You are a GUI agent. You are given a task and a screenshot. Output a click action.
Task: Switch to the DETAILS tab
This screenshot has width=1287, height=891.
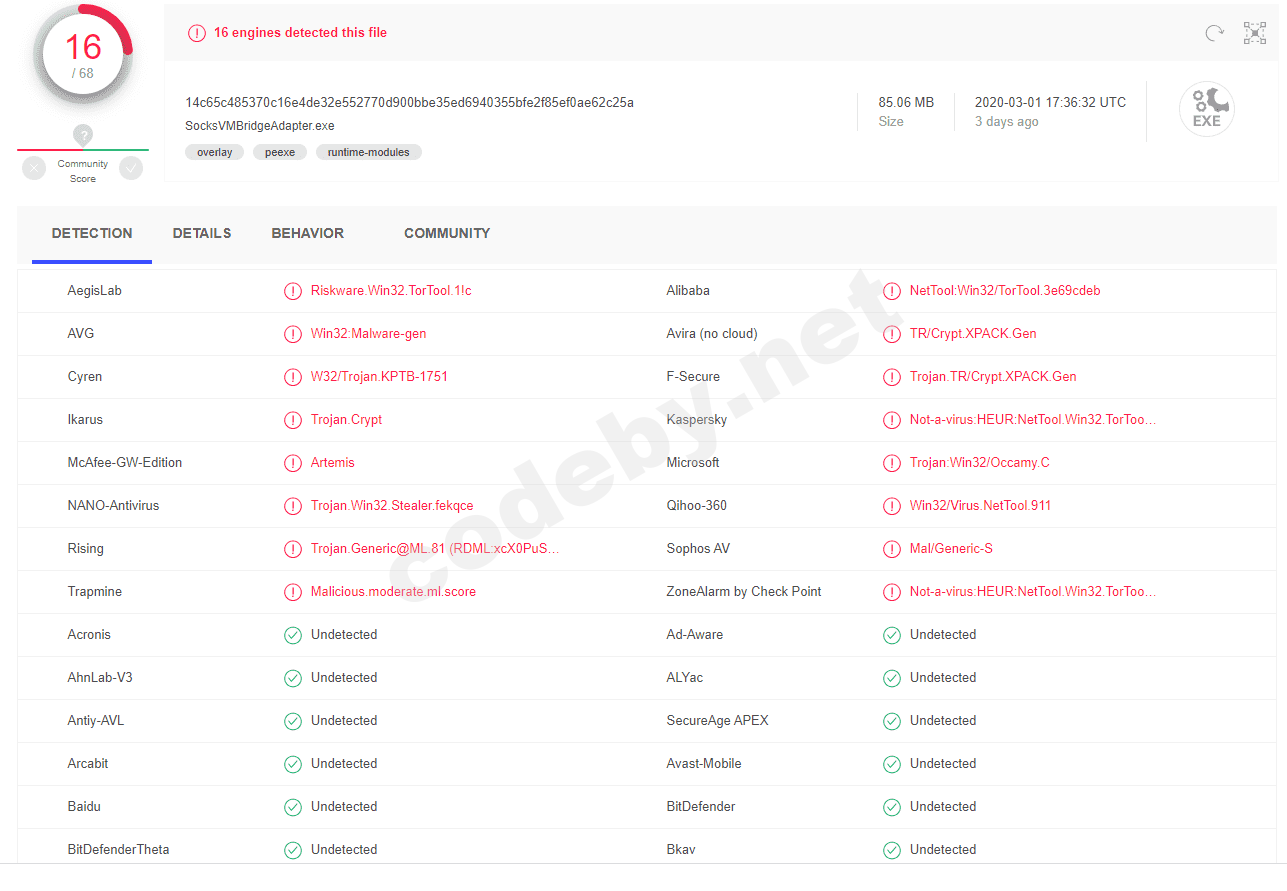point(202,233)
